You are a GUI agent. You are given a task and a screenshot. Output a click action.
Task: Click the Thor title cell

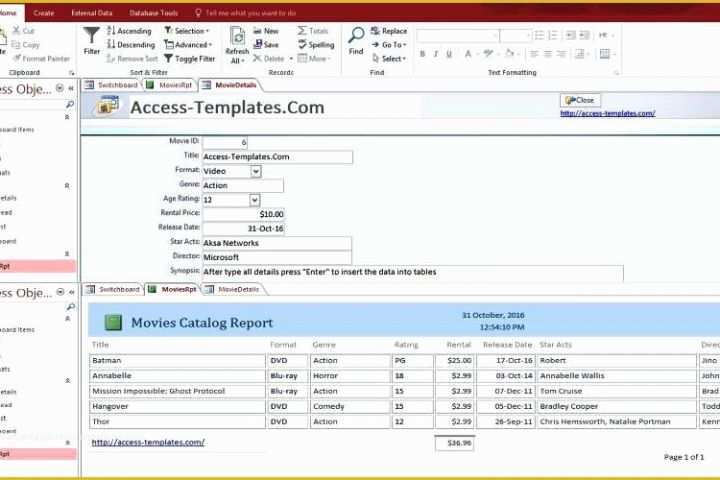[177, 422]
